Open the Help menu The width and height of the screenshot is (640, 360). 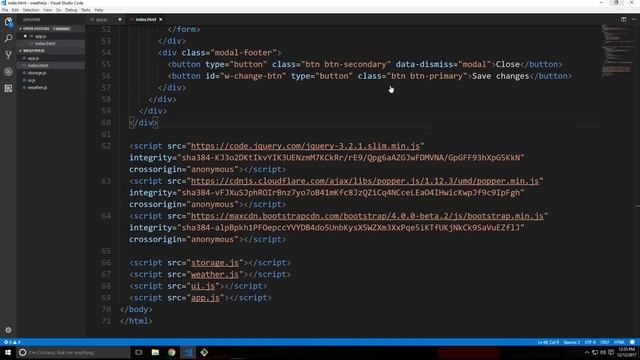99,10
